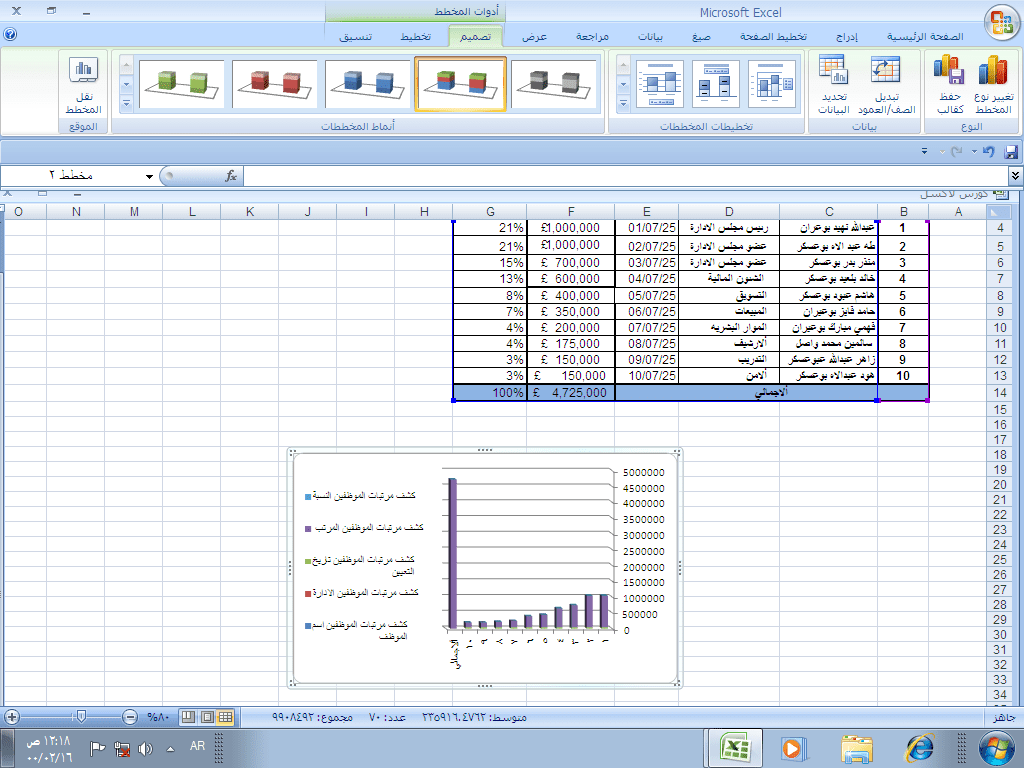Expand the chart layouts gallery
This screenshot has width=1024, height=768.
click(x=623, y=103)
